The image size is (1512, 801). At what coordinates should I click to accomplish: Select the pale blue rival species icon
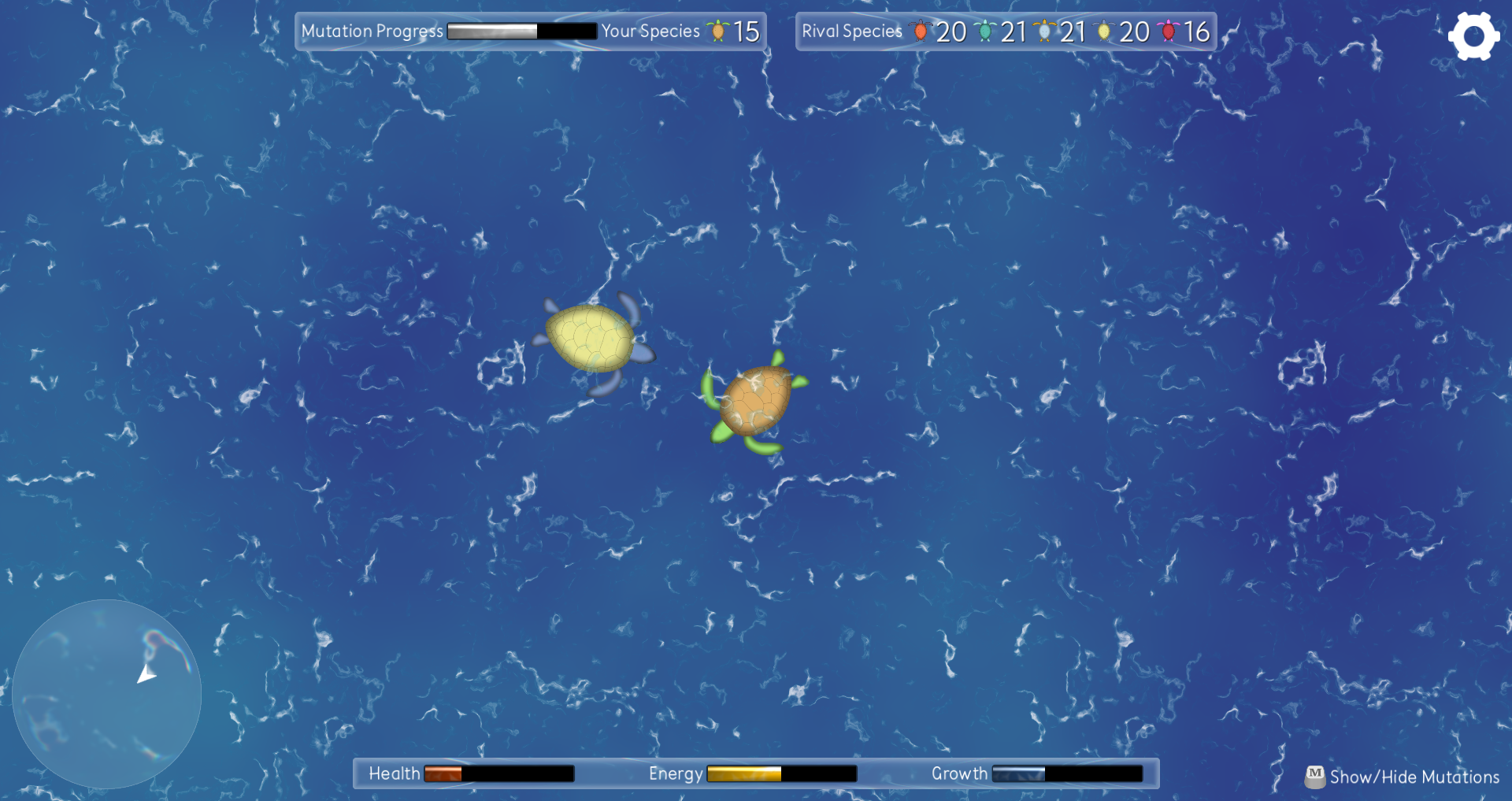pyautogui.click(x=1044, y=32)
